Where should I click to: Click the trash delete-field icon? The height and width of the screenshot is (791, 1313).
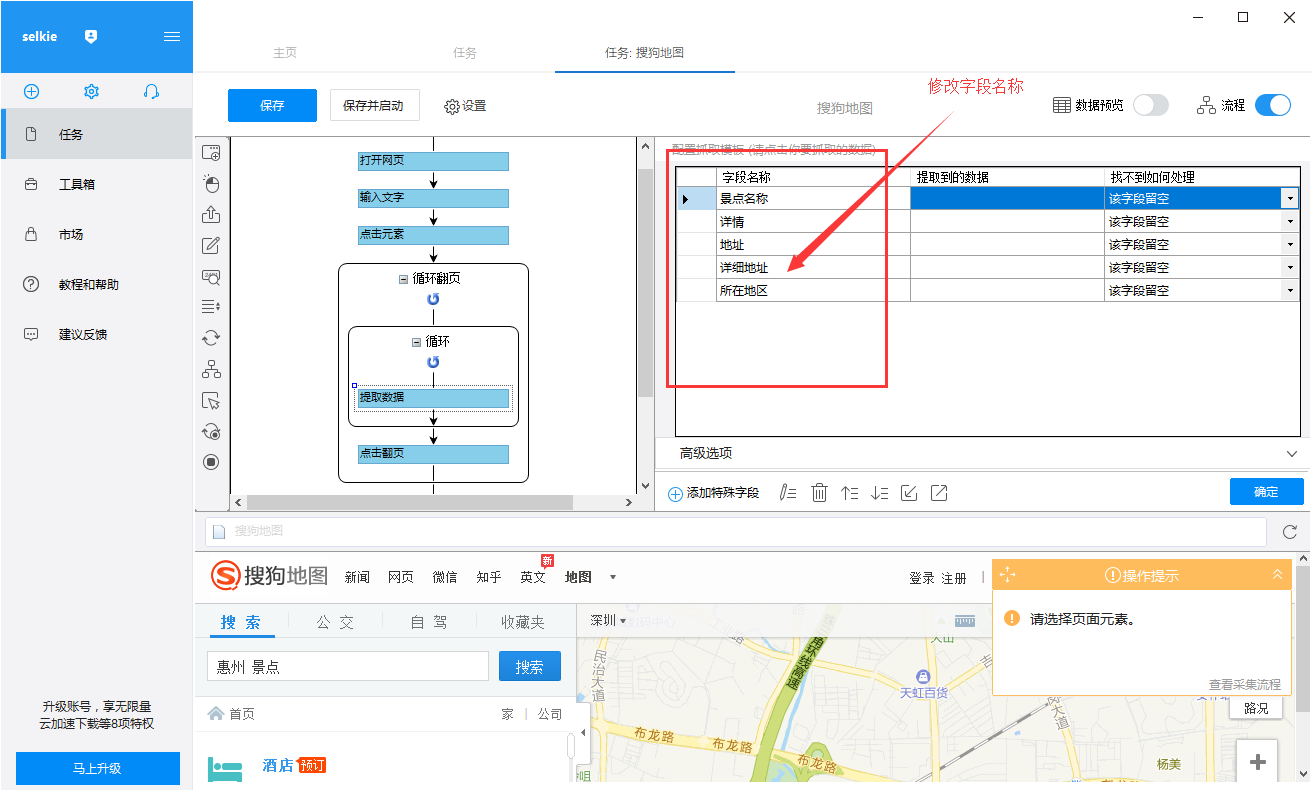point(819,492)
